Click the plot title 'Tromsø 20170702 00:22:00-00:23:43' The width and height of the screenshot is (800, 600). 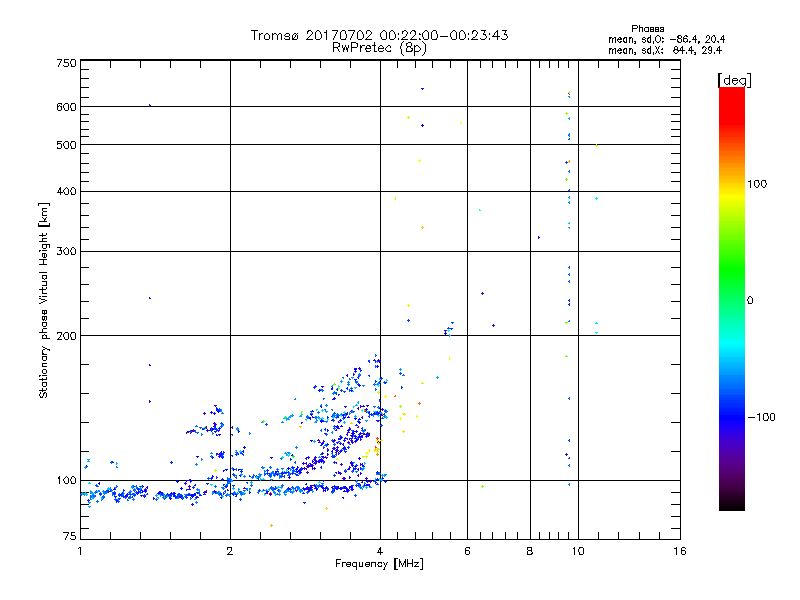pyautogui.click(x=379, y=35)
